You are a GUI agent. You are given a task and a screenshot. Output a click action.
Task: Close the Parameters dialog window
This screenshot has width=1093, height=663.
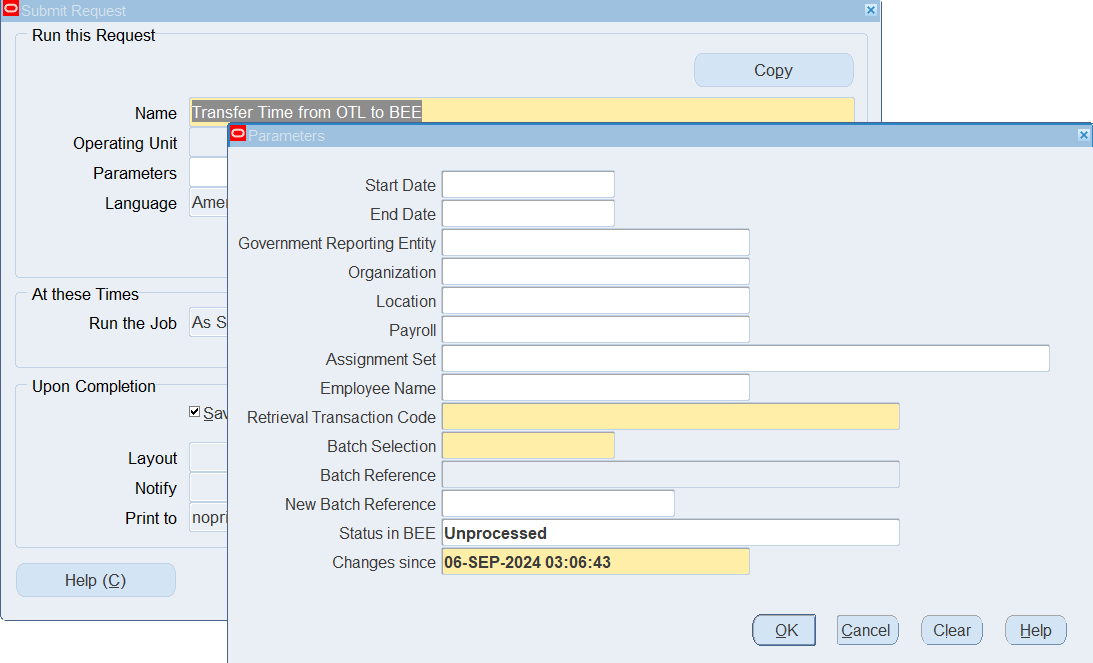point(1083,135)
